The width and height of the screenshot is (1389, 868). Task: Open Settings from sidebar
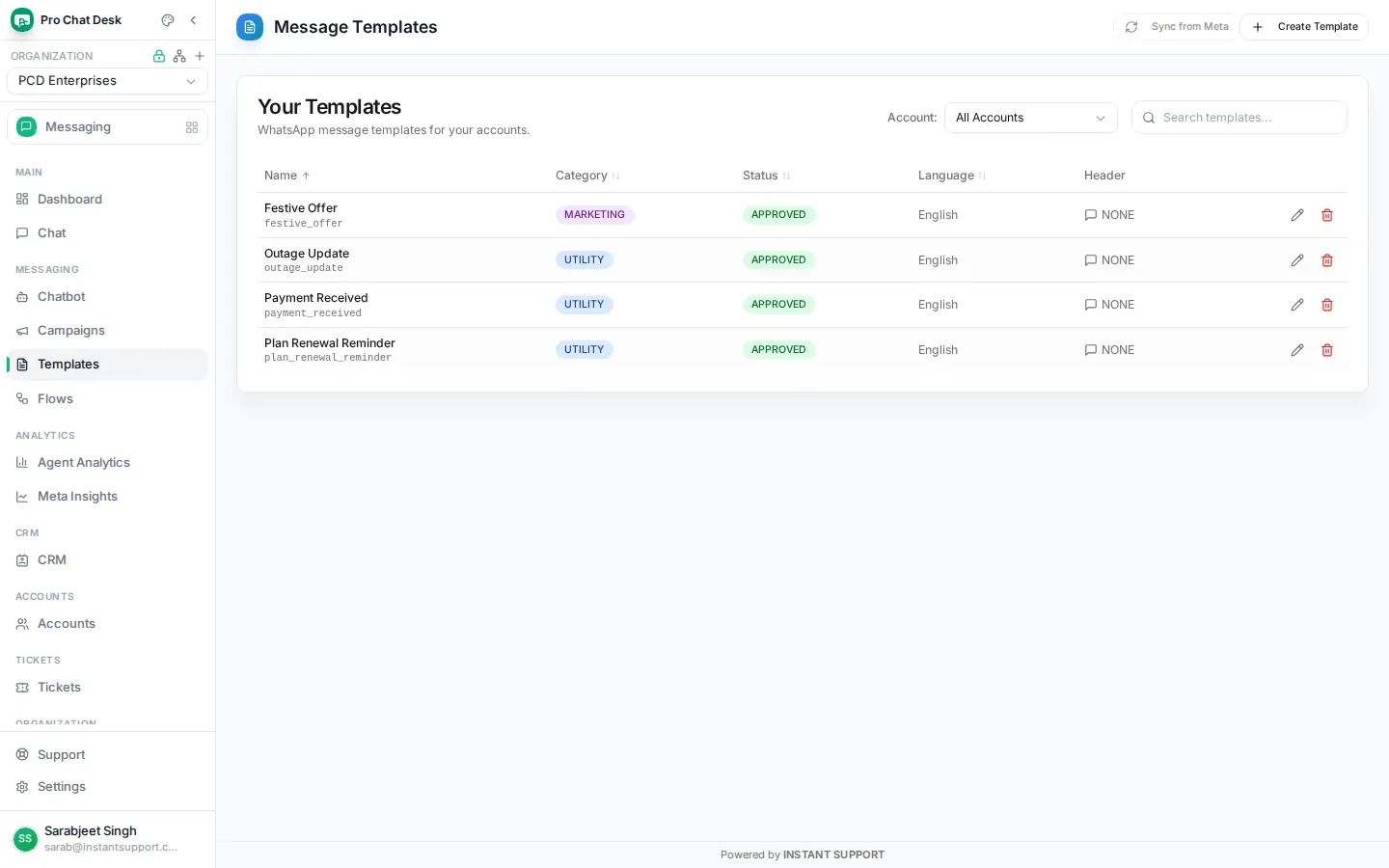coord(107,787)
